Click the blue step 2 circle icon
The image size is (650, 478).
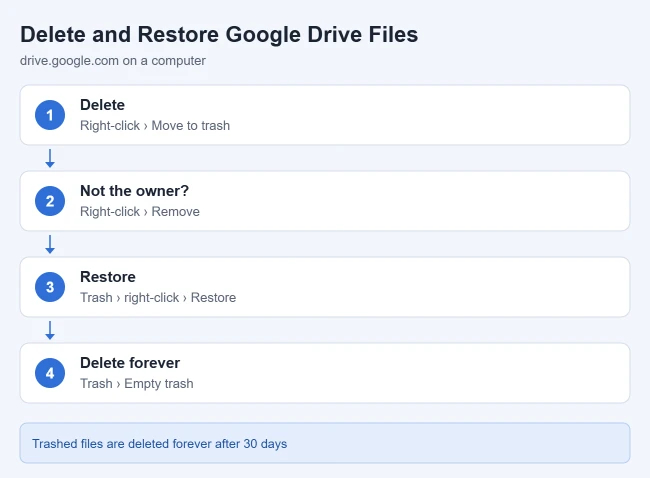pos(50,201)
